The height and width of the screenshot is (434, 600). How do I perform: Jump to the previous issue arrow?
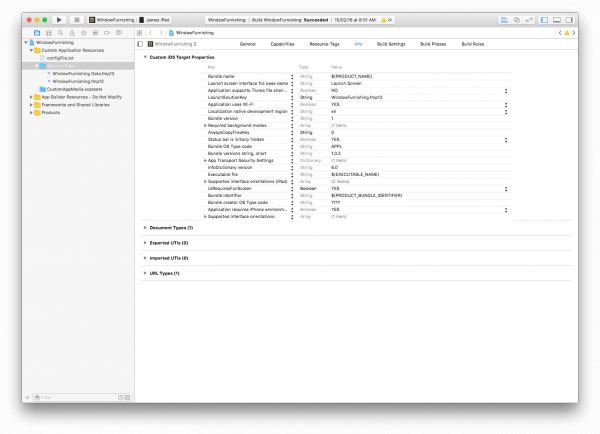(x=560, y=33)
